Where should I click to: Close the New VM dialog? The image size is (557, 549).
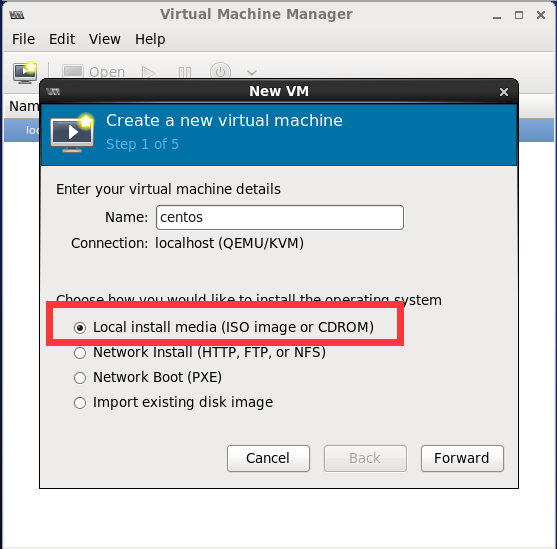(504, 92)
